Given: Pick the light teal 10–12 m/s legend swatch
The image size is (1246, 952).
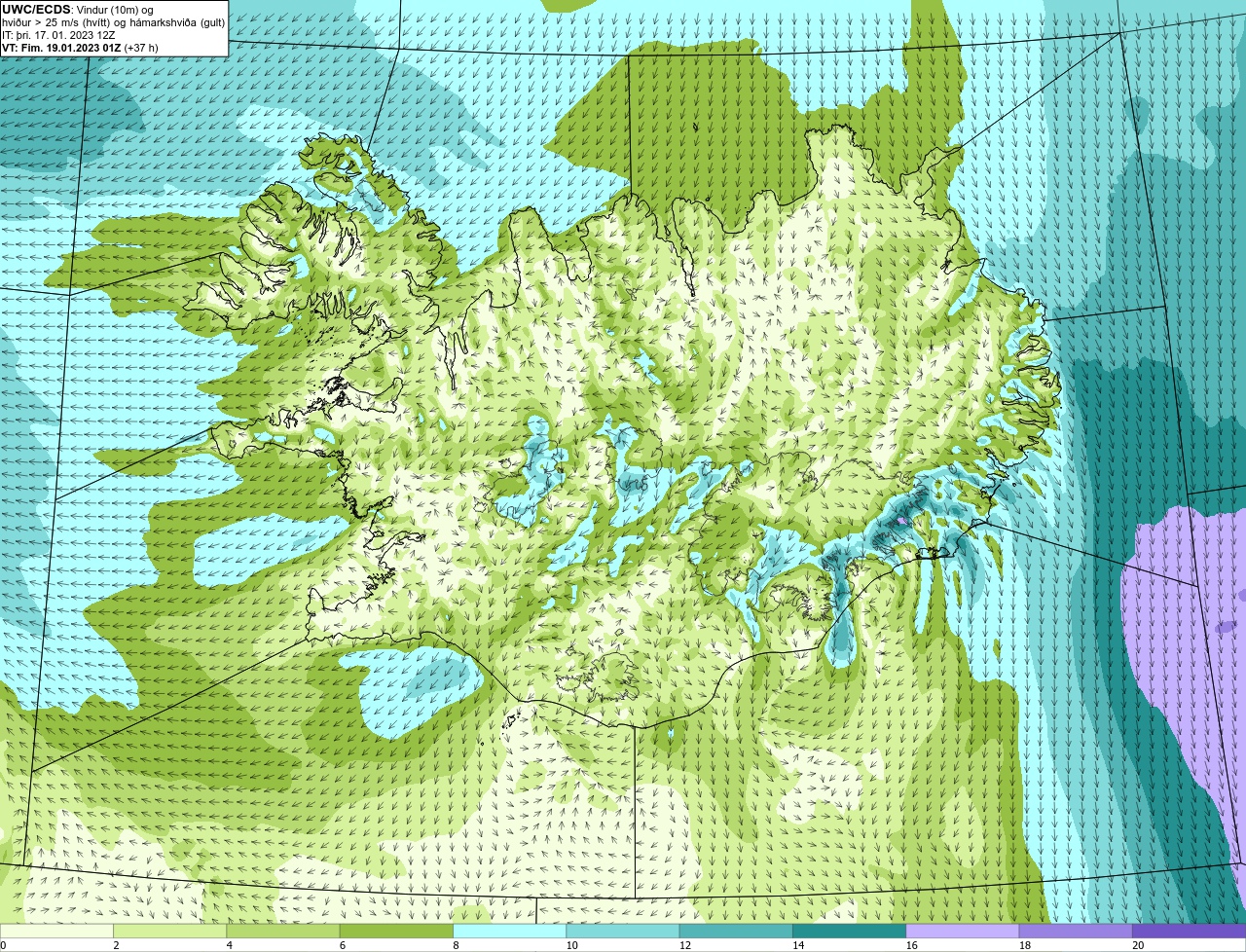Looking at the screenshot, I should click(x=623, y=932).
